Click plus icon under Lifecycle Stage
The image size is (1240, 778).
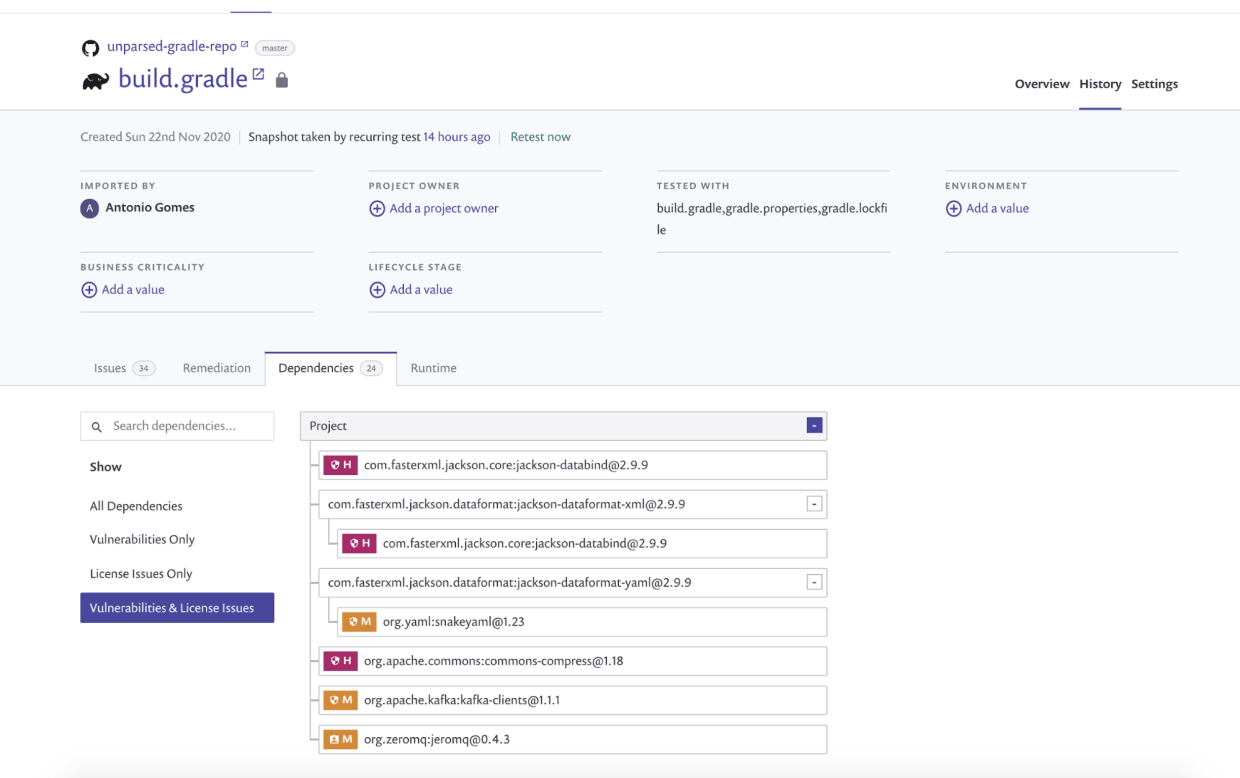377,290
